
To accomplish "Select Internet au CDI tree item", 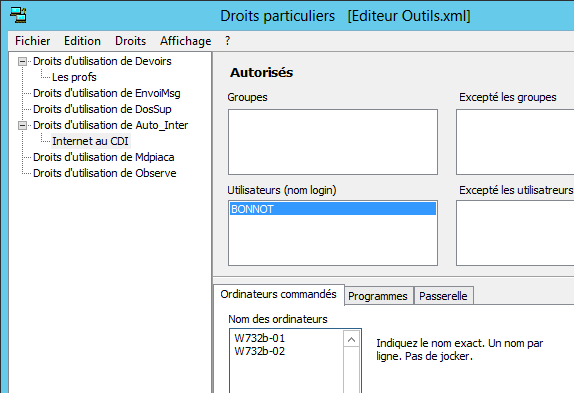I will click(90, 141).
